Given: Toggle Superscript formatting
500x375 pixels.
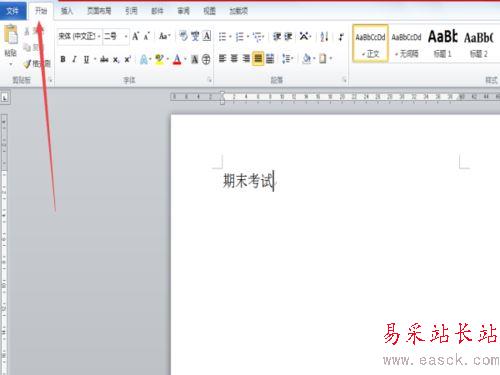Looking at the screenshot, I should (127, 59).
